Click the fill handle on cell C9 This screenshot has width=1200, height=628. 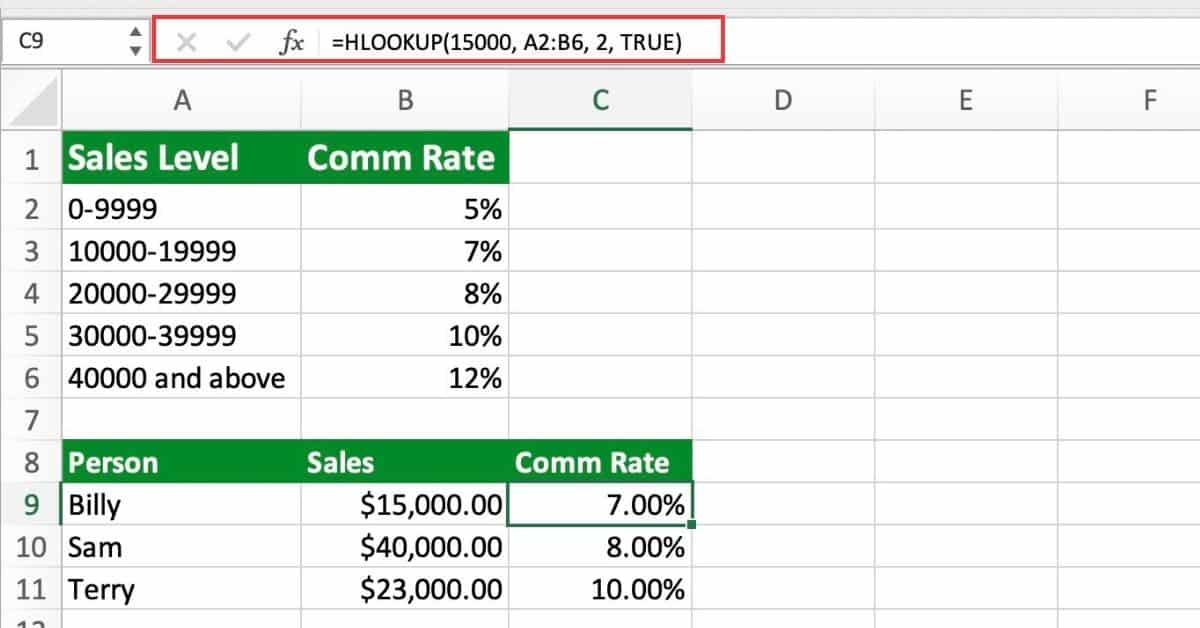click(x=691, y=526)
